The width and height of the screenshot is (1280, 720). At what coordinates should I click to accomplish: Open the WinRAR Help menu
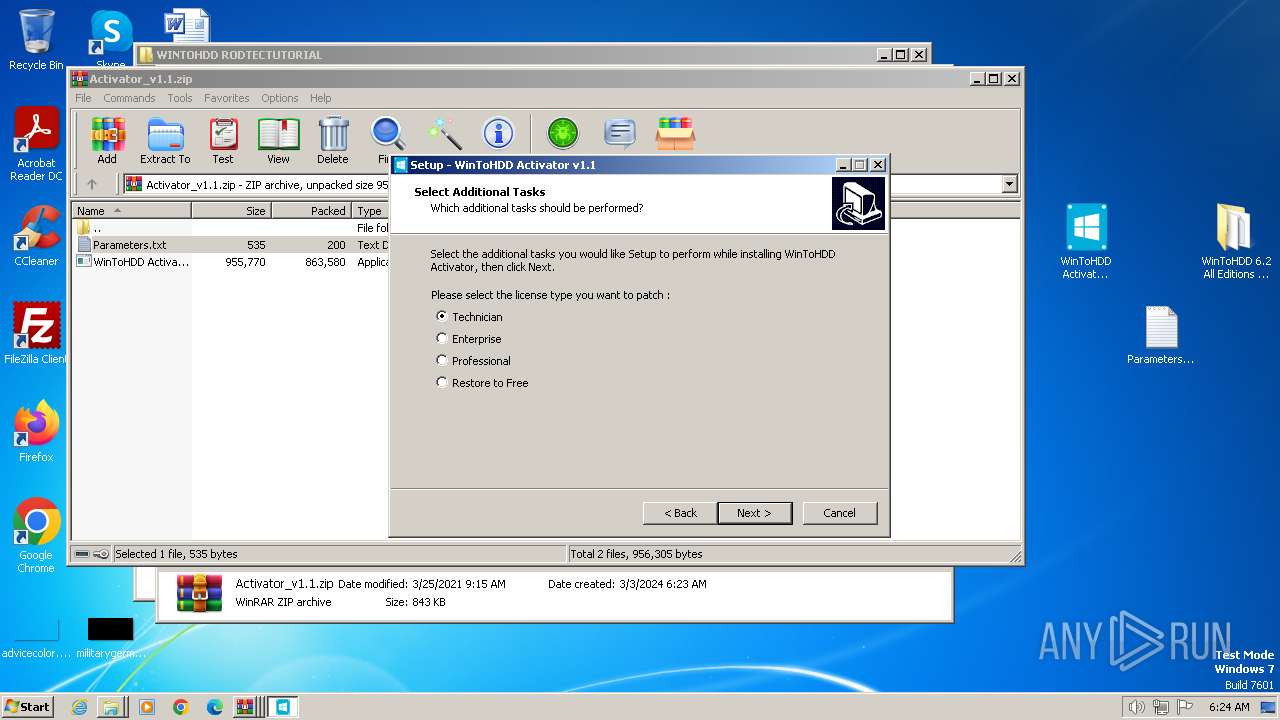tap(320, 98)
